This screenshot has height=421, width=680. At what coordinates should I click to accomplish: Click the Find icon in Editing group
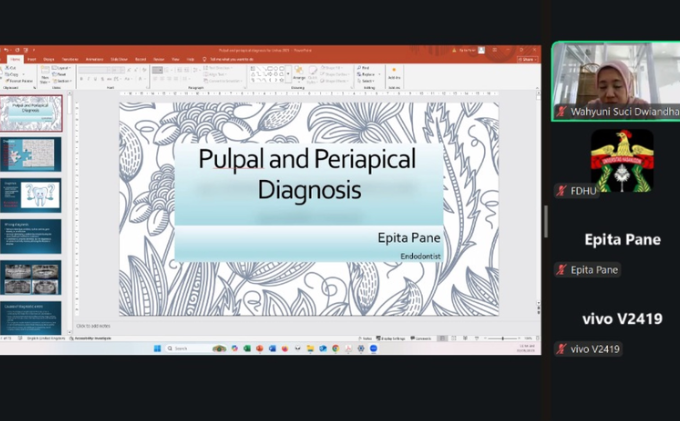(x=364, y=68)
